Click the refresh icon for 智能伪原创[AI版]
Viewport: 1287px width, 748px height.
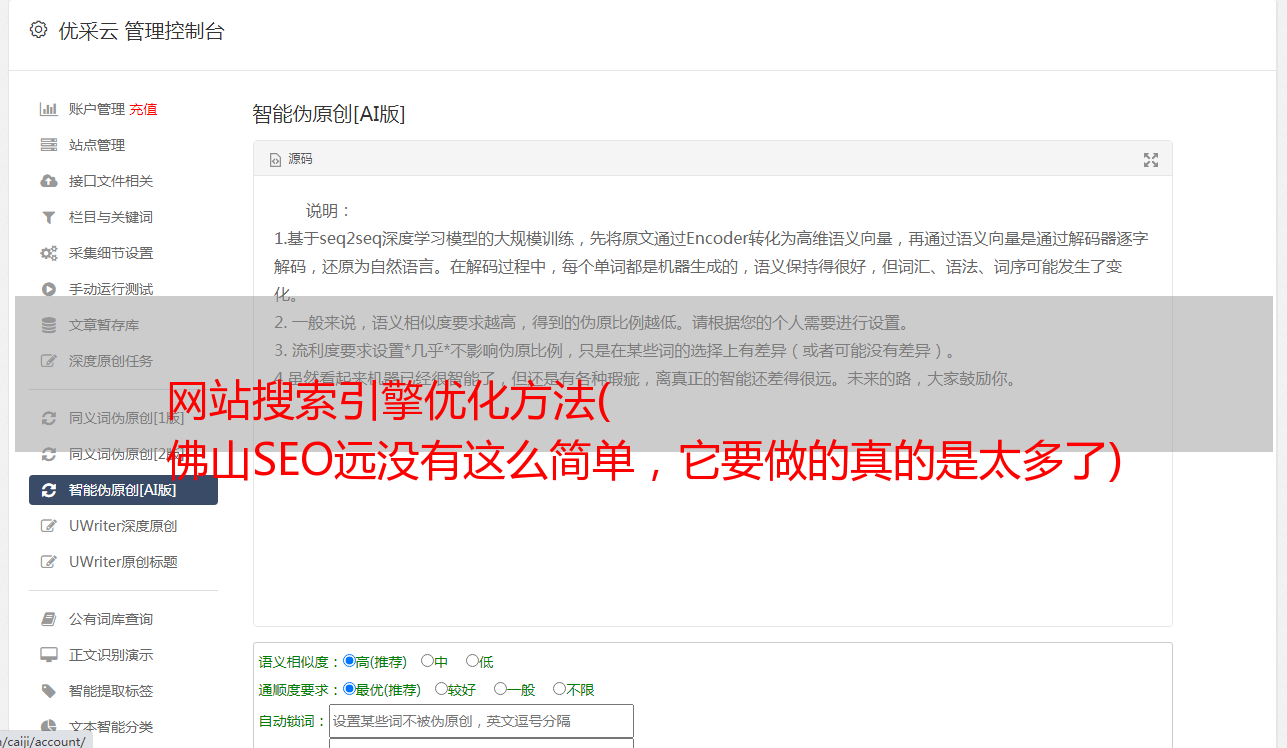tap(48, 490)
